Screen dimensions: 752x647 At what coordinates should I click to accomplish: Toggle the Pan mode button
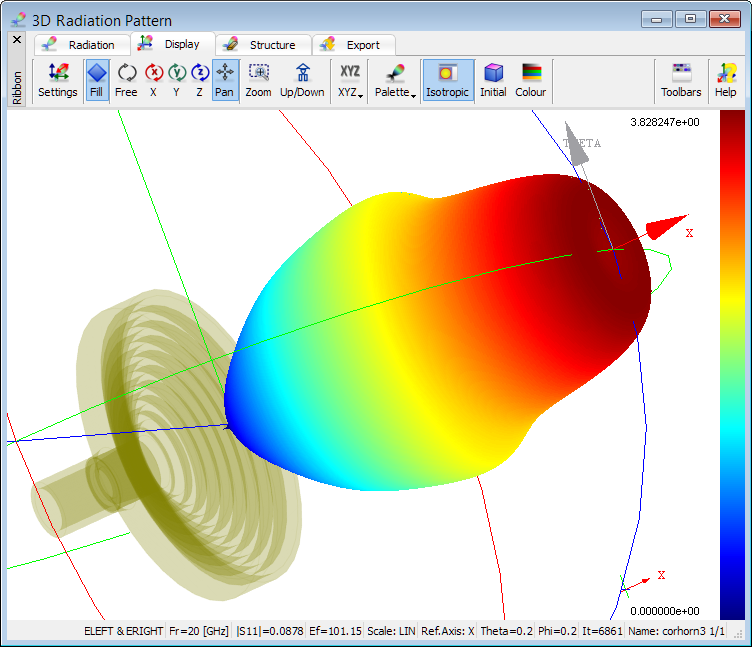(225, 80)
